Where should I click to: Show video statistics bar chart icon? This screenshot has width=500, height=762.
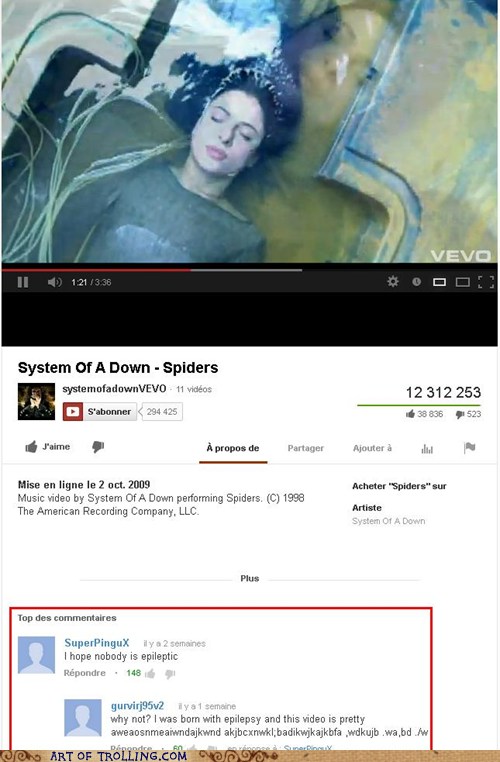[x=427, y=449]
